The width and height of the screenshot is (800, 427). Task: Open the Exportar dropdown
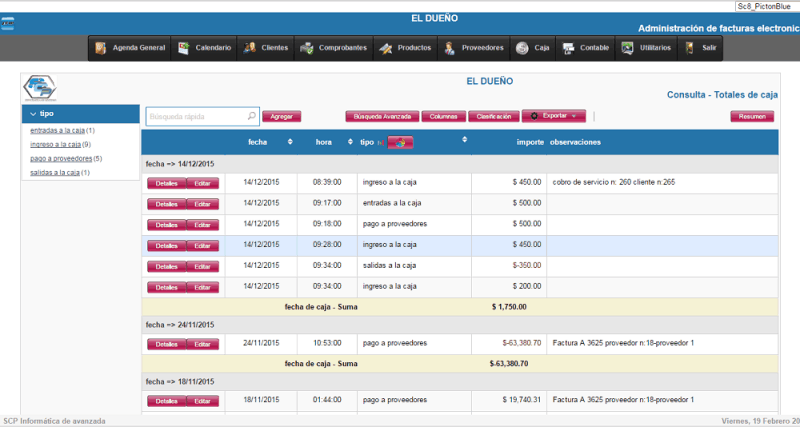click(x=554, y=116)
